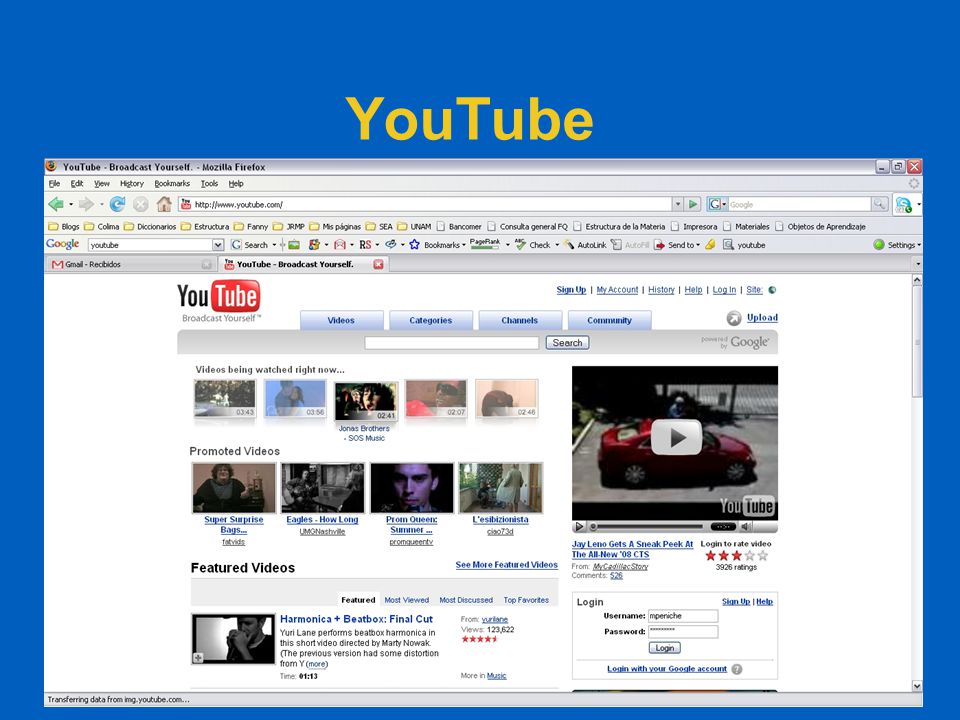Click the Google Toolbar mail envelope icon
The width and height of the screenshot is (960, 720).
(x=340, y=245)
